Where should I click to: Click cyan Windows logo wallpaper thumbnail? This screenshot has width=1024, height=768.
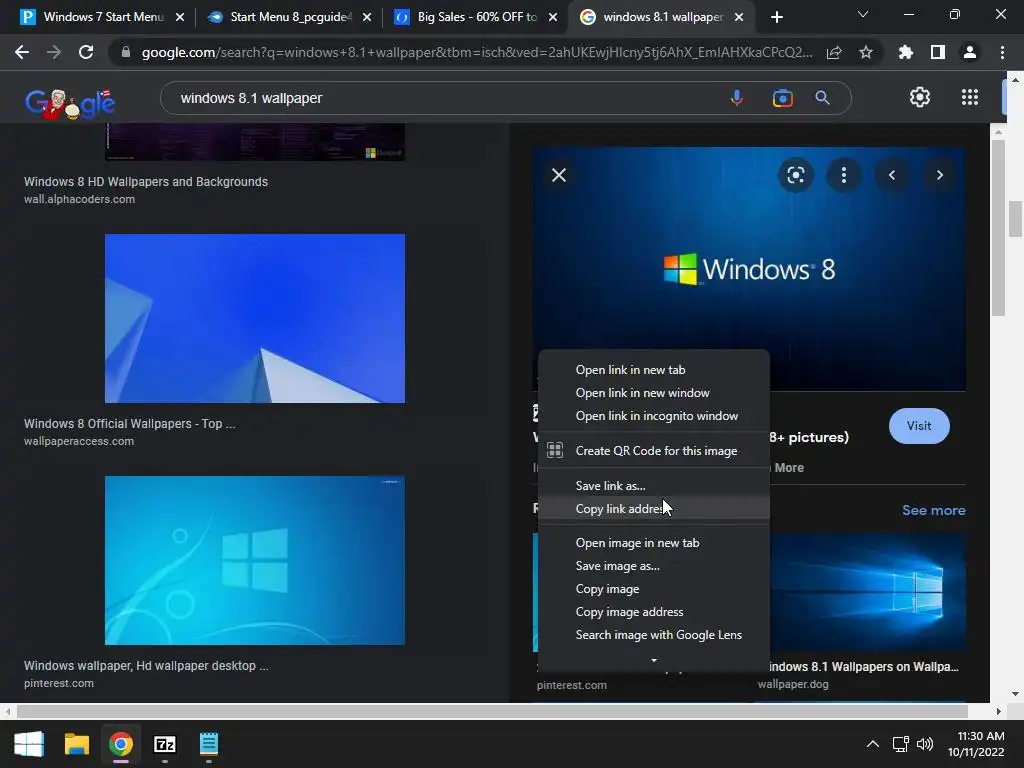pyautogui.click(x=255, y=560)
